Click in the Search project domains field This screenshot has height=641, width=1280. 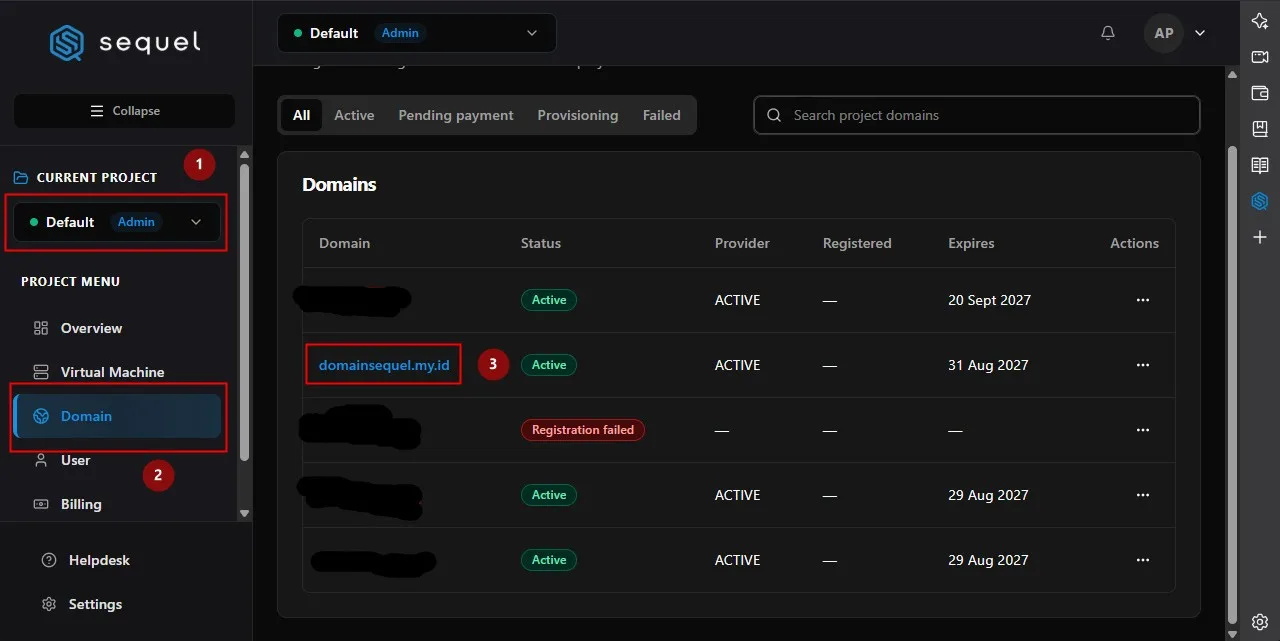click(x=976, y=115)
